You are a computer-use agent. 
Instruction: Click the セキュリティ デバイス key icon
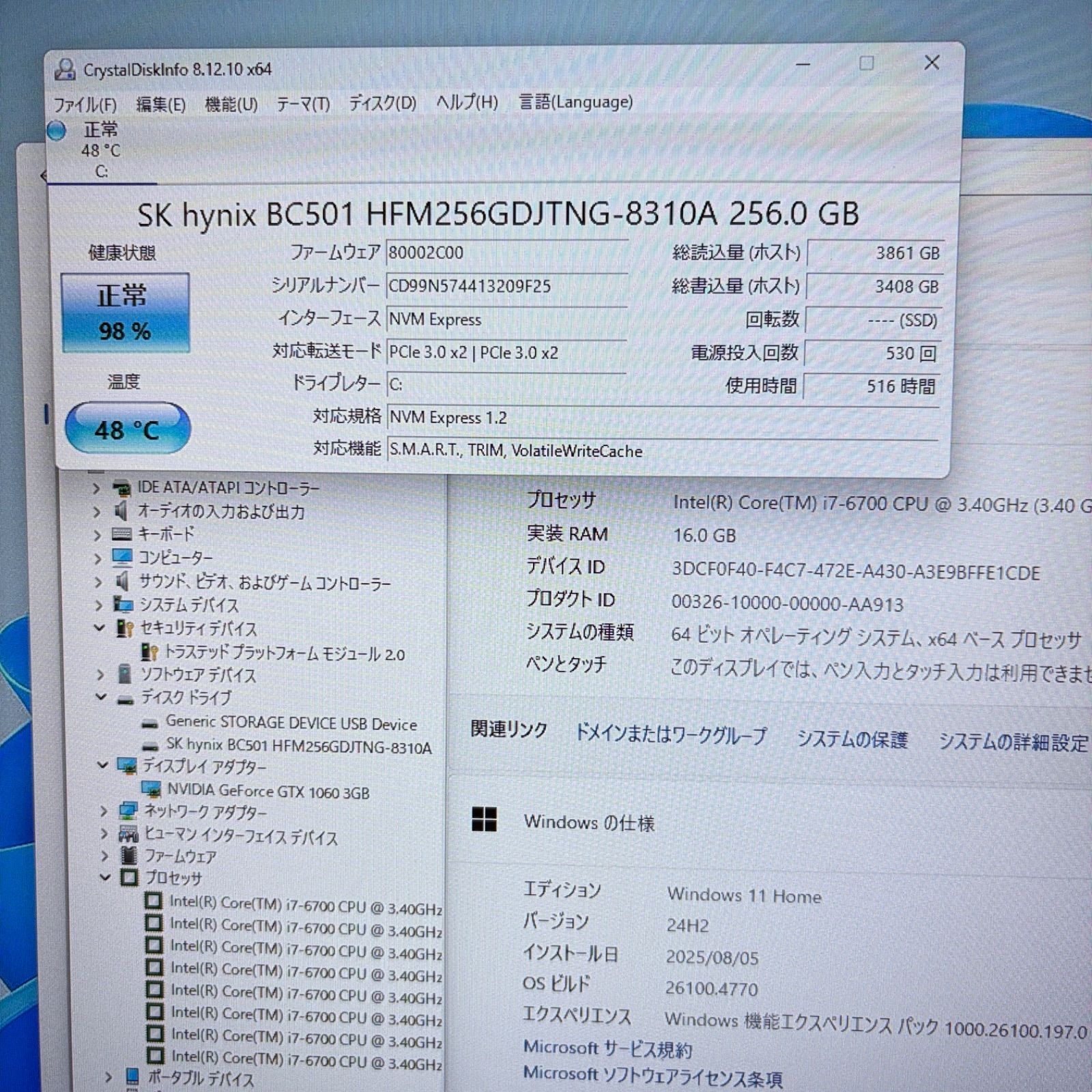tap(125, 629)
